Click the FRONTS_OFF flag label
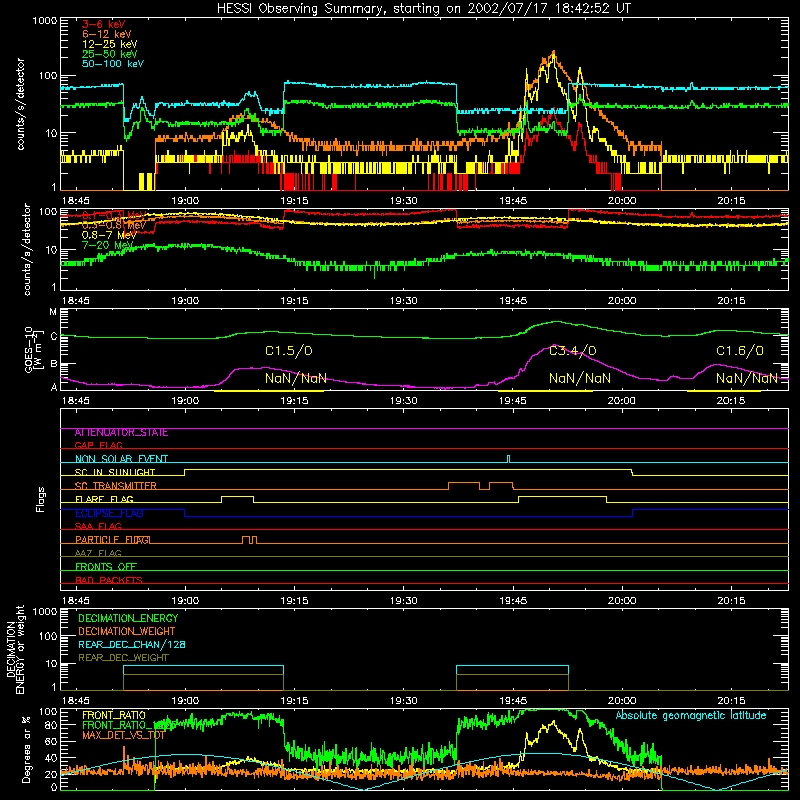800x800 pixels. click(106, 567)
